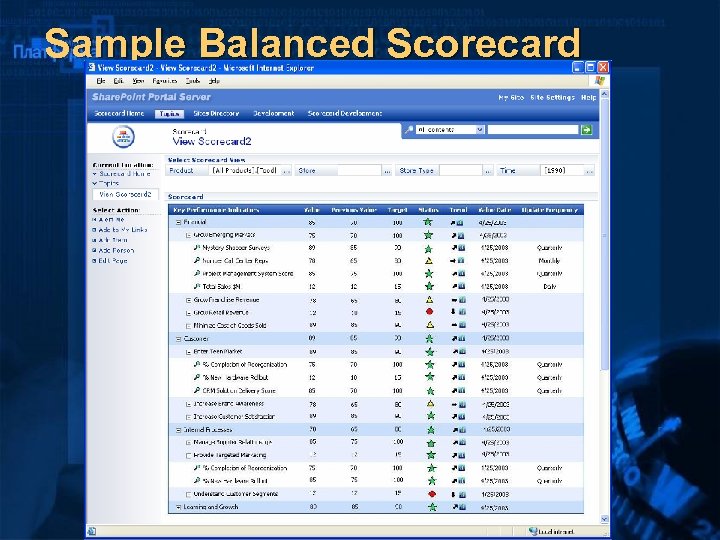Screen dimensions: 720x540
Task: Click flat trend arrow for Number Call Center Reps
Action: (x=453, y=261)
